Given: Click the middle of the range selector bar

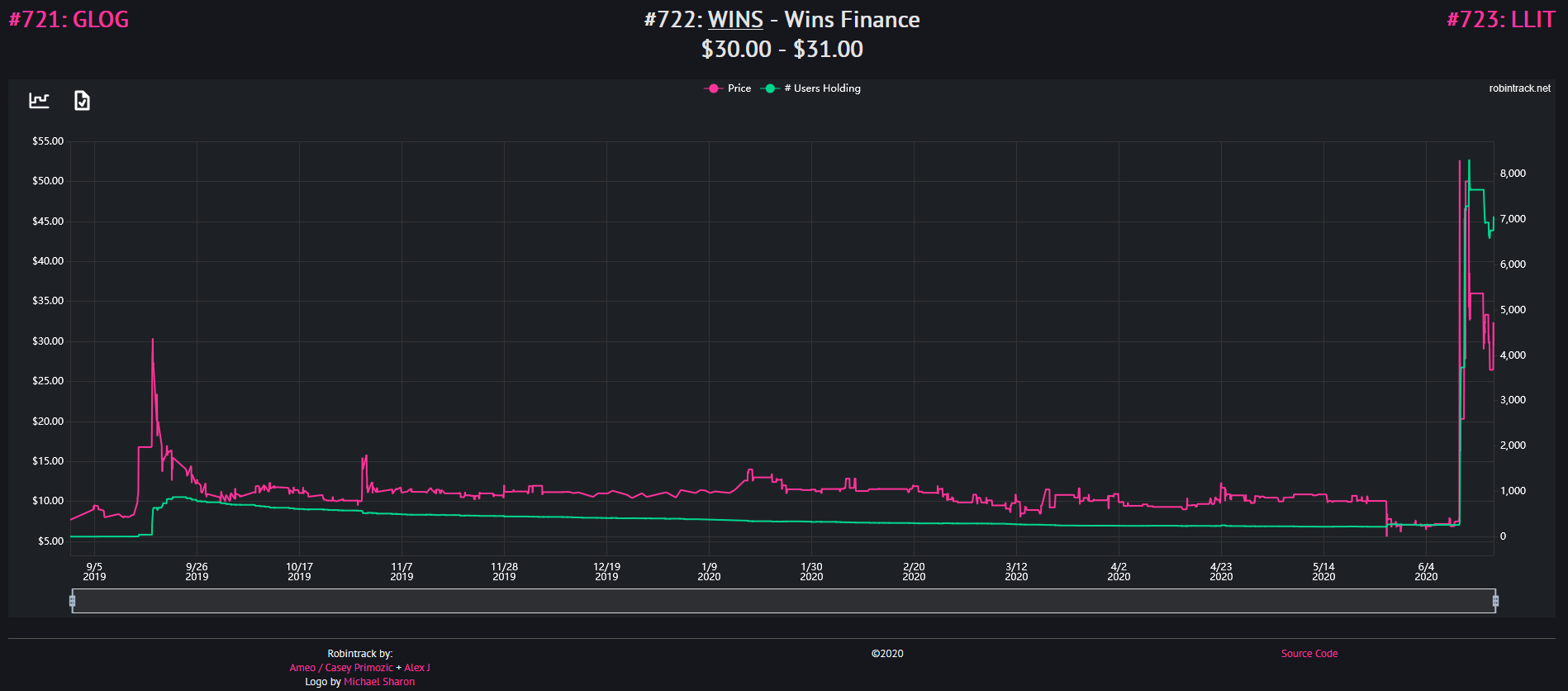Looking at the screenshot, I should click(783, 601).
